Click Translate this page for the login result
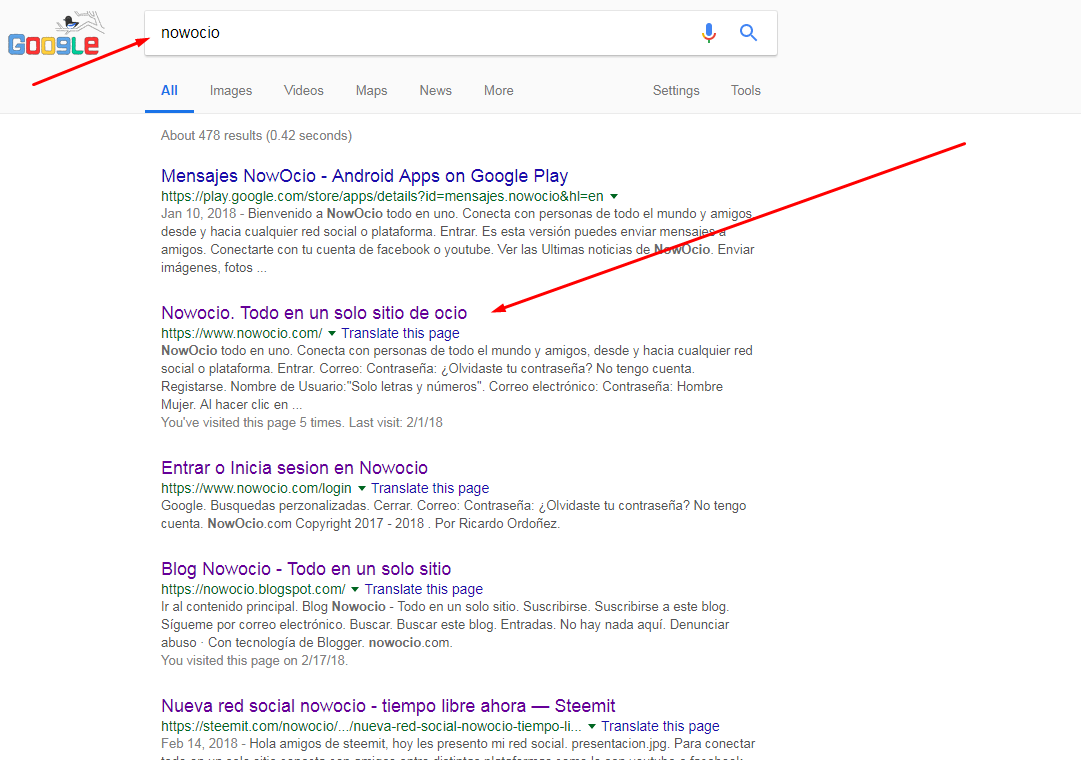Screen dimensions: 1081x760 pyautogui.click(x=430, y=488)
